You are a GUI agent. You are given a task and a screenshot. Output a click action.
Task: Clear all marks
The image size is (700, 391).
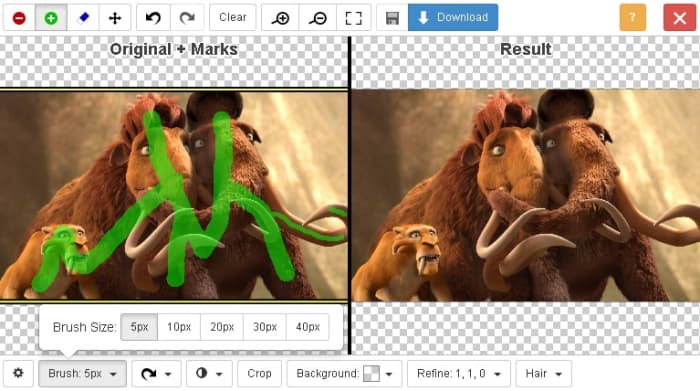coord(233,17)
